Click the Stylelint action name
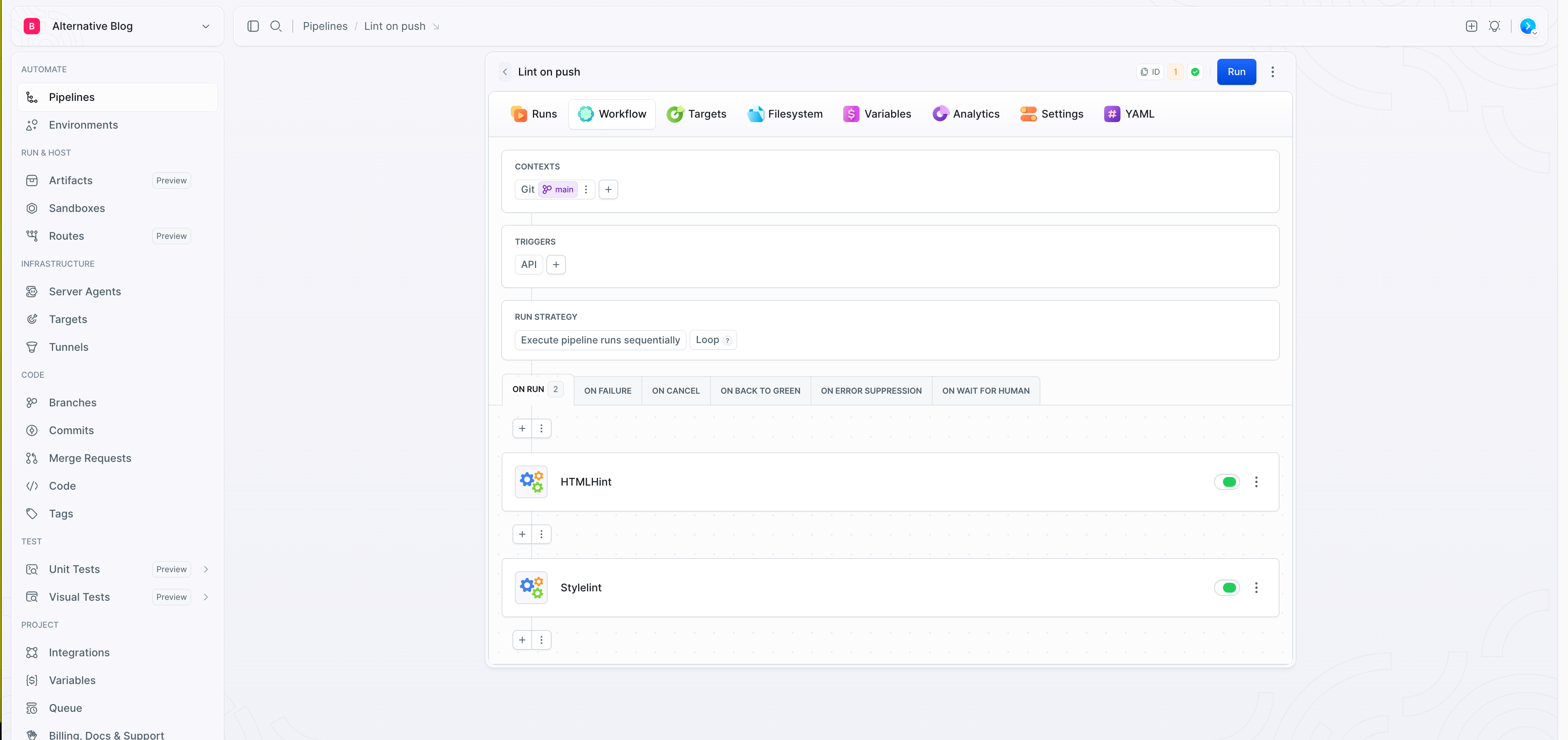This screenshot has height=740, width=1568. coord(581,588)
